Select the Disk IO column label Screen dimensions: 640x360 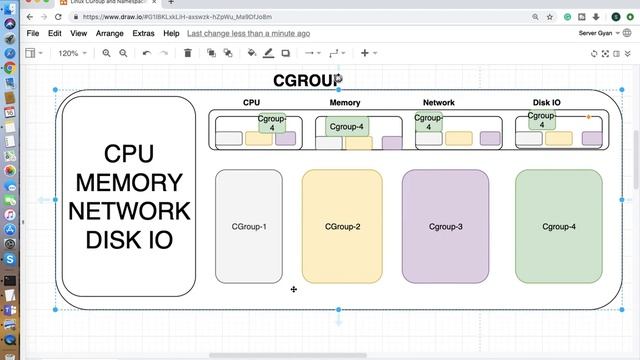(547, 102)
